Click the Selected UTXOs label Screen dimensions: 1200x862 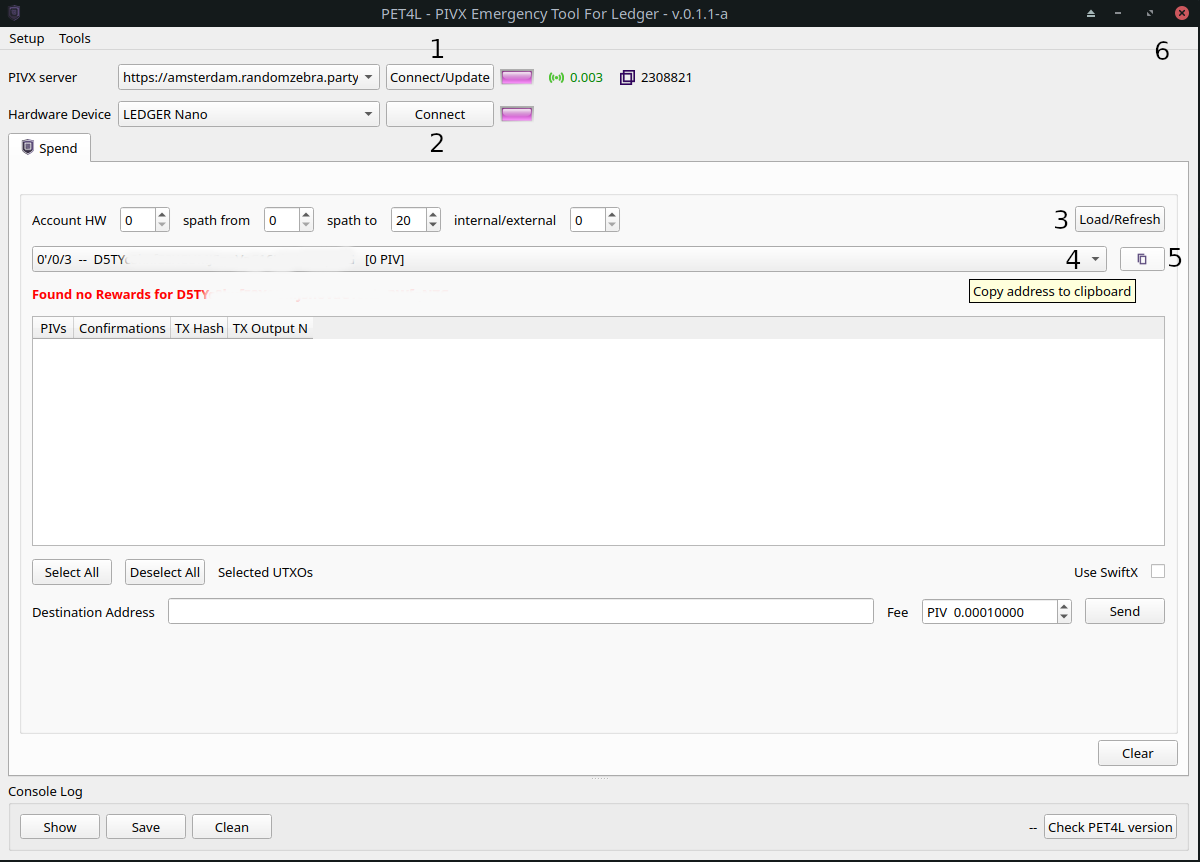[265, 572]
